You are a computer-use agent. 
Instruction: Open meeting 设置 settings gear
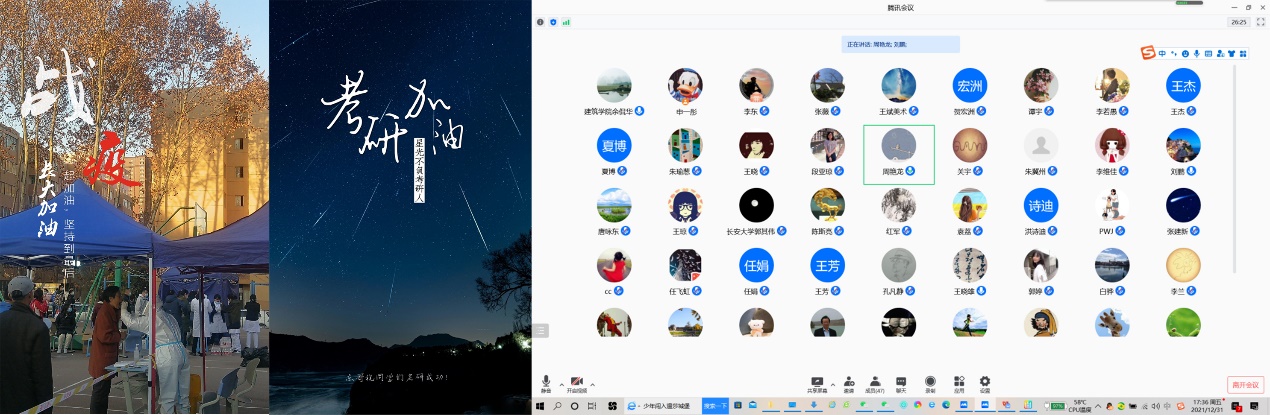(985, 383)
